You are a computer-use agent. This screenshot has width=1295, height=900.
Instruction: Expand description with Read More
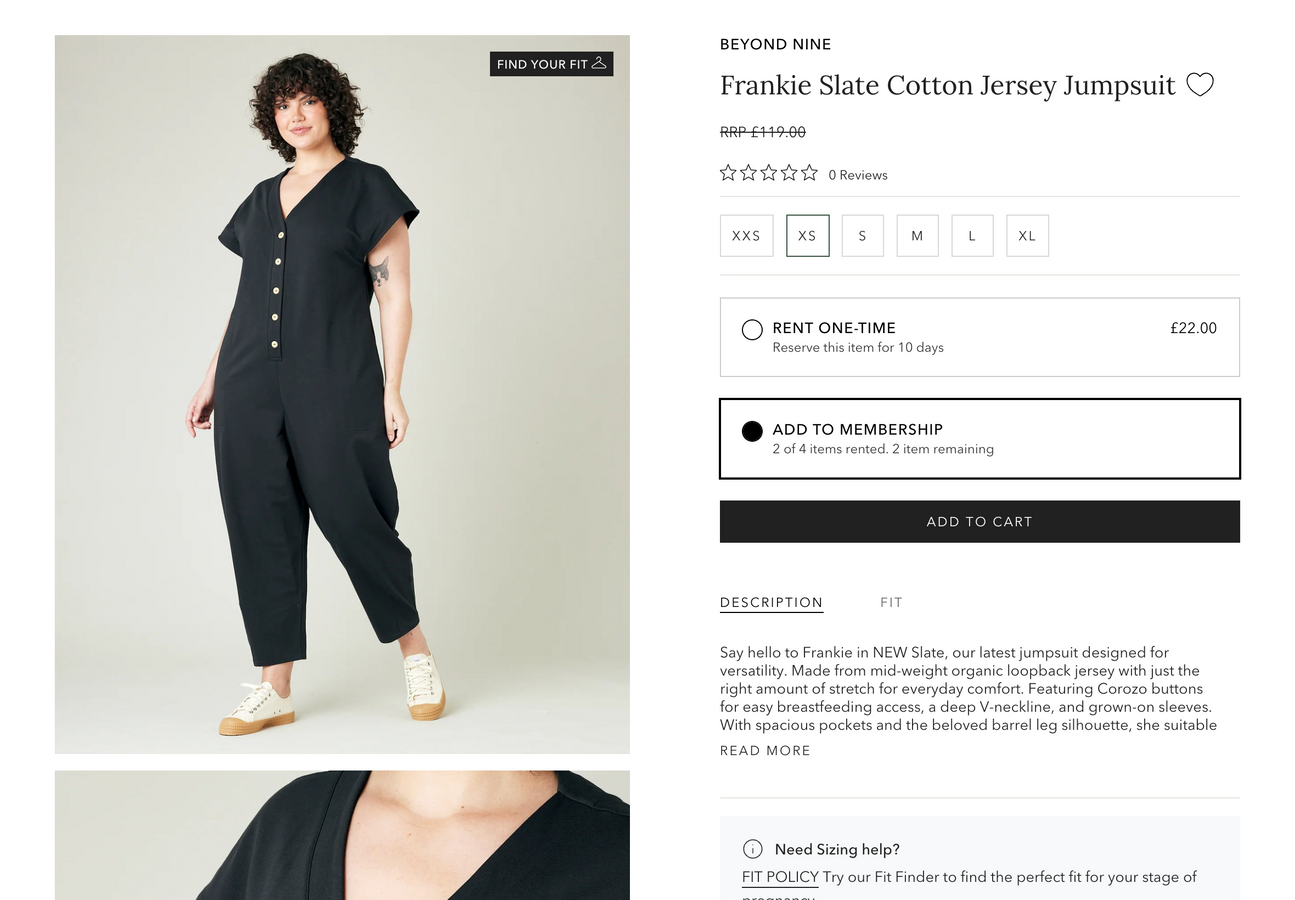click(765, 751)
